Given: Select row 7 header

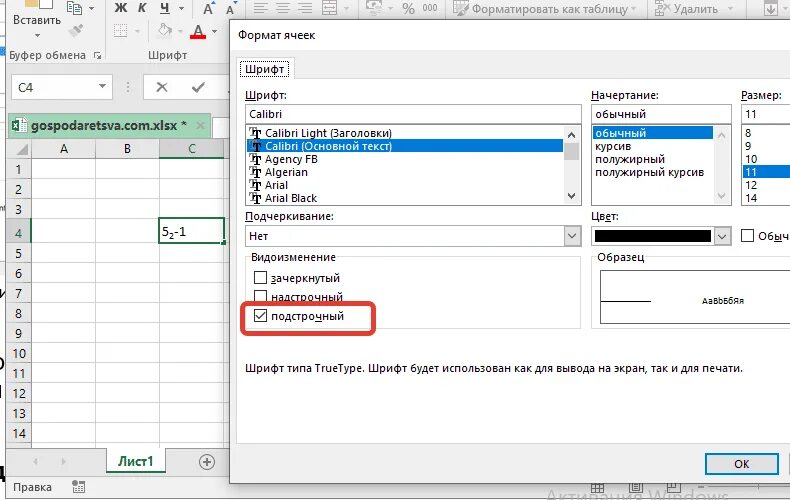Looking at the screenshot, I should pos(19,293).
